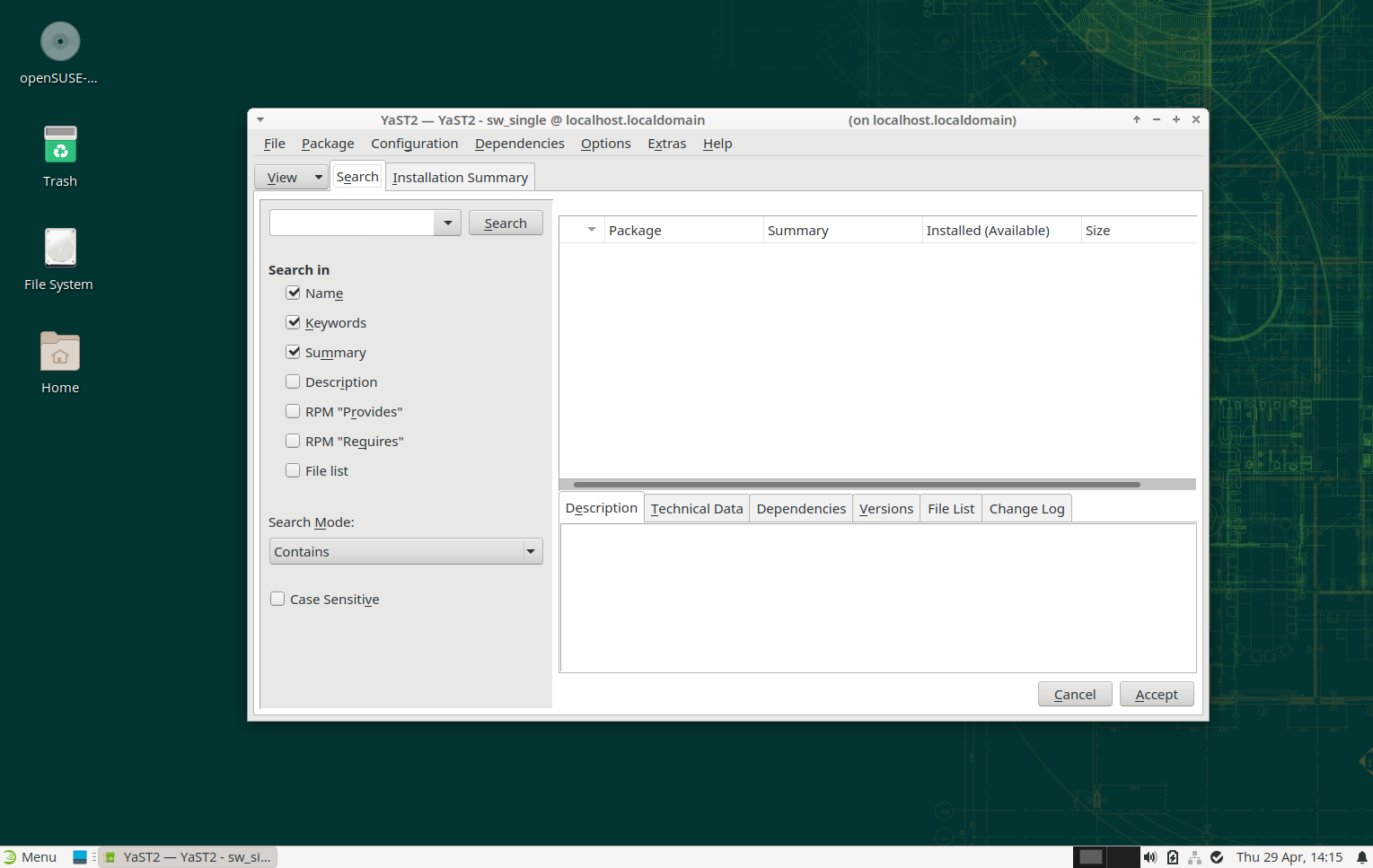Open the Home folder icon
The image size is (1373, 868).
pyautogui.click(x=60, y=352)
